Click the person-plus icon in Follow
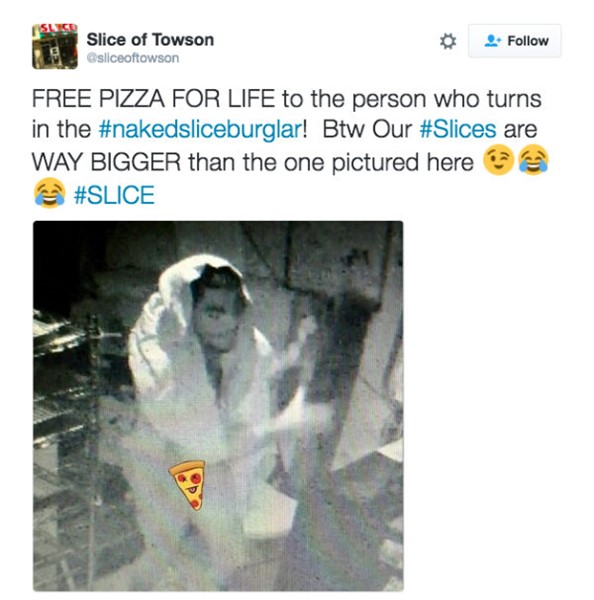 (x=492, y=41)
